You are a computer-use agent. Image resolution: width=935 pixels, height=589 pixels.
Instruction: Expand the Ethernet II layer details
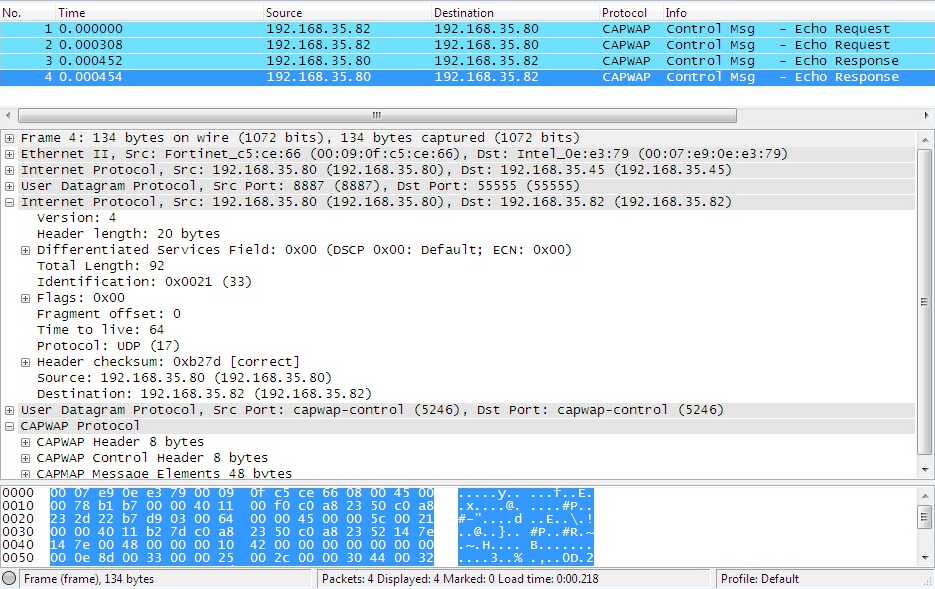point(9,153)
